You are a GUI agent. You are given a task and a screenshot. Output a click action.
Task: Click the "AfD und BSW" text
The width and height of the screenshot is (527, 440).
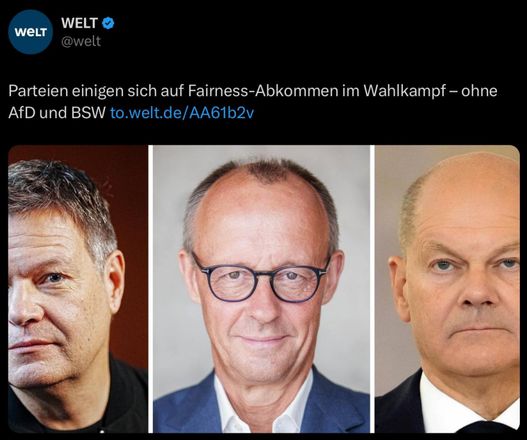coord(57,113)
